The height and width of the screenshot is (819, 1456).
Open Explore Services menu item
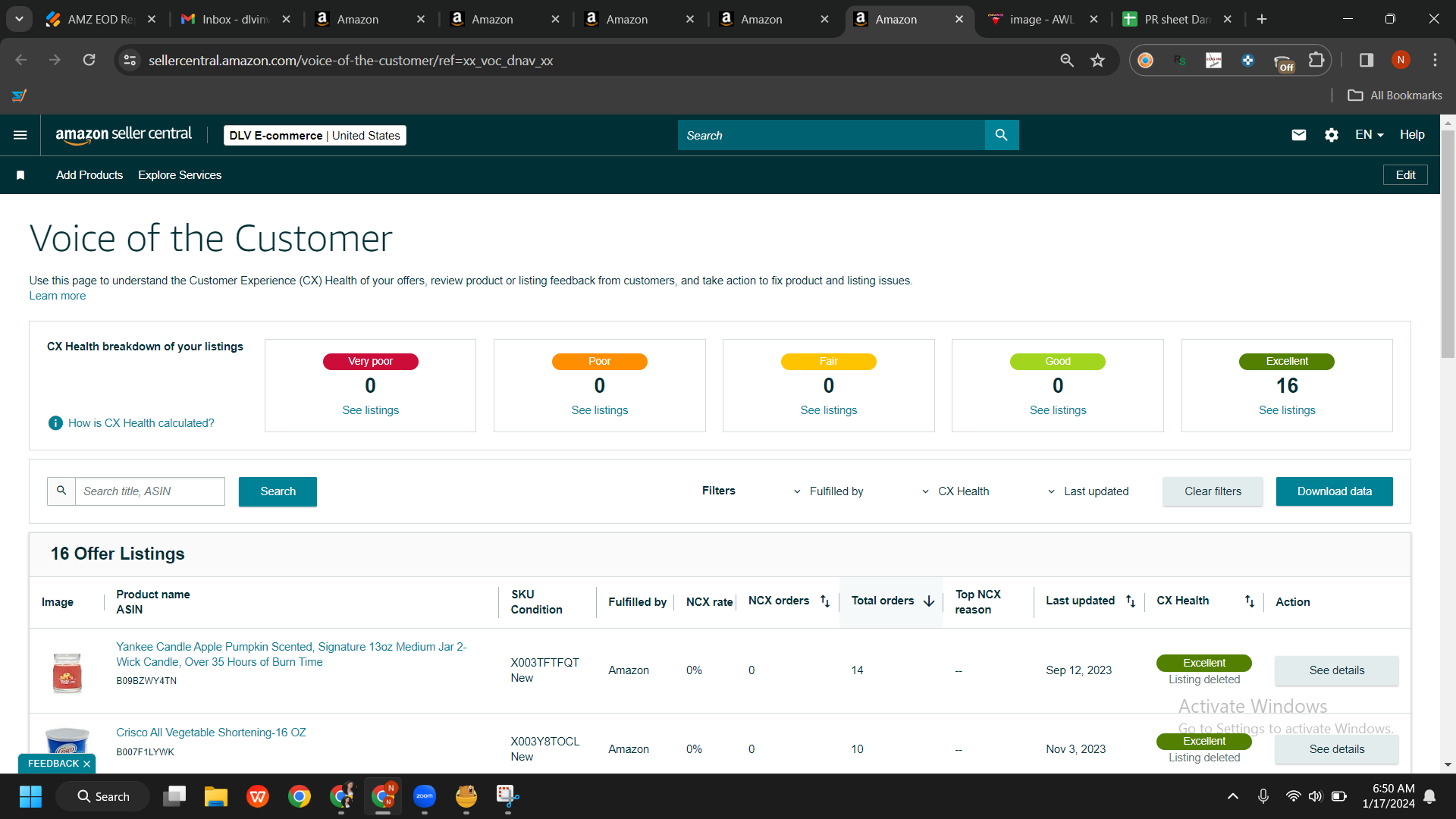[180, 175]
